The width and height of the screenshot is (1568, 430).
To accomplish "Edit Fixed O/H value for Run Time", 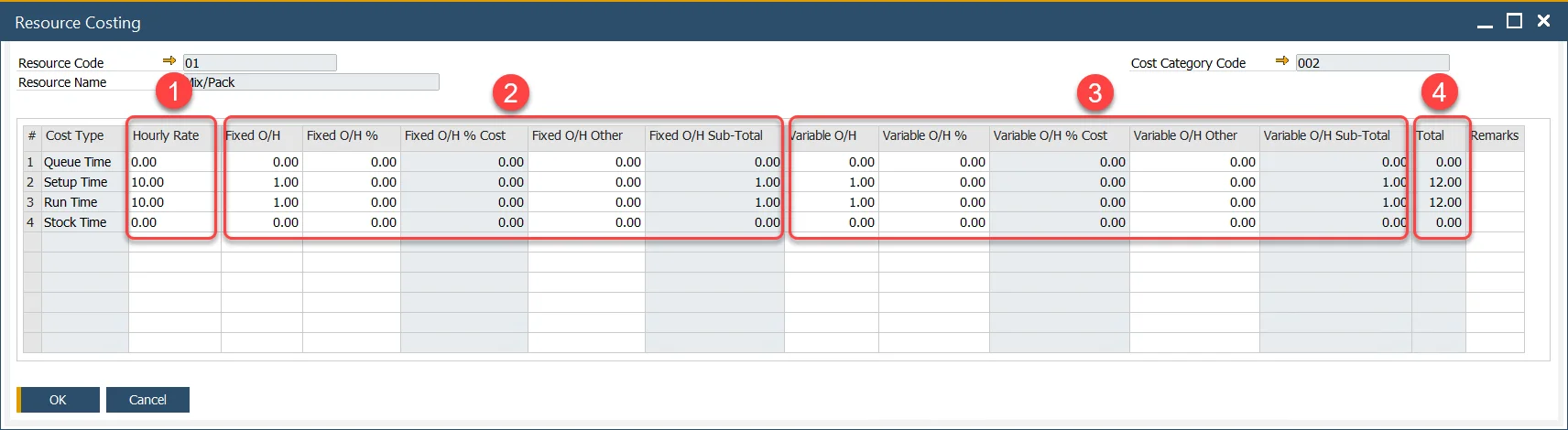I will [262, 202].
